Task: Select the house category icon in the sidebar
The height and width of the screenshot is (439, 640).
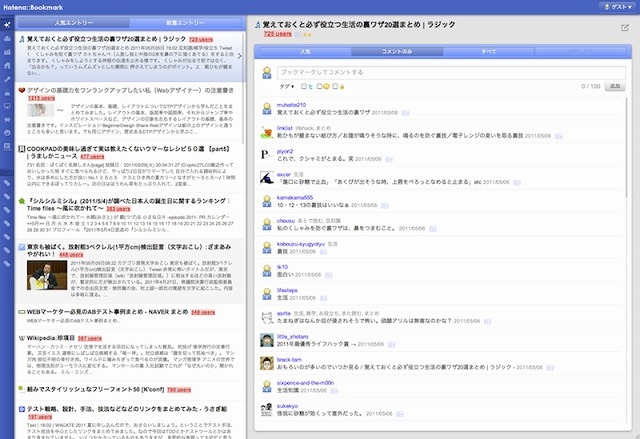Action: pos(7,65)
